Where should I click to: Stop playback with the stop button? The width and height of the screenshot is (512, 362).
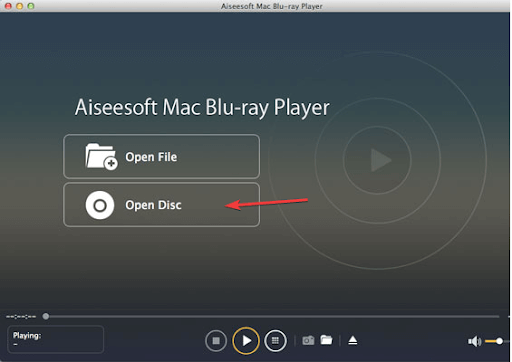pyautogui.click(x=216, y=341)
